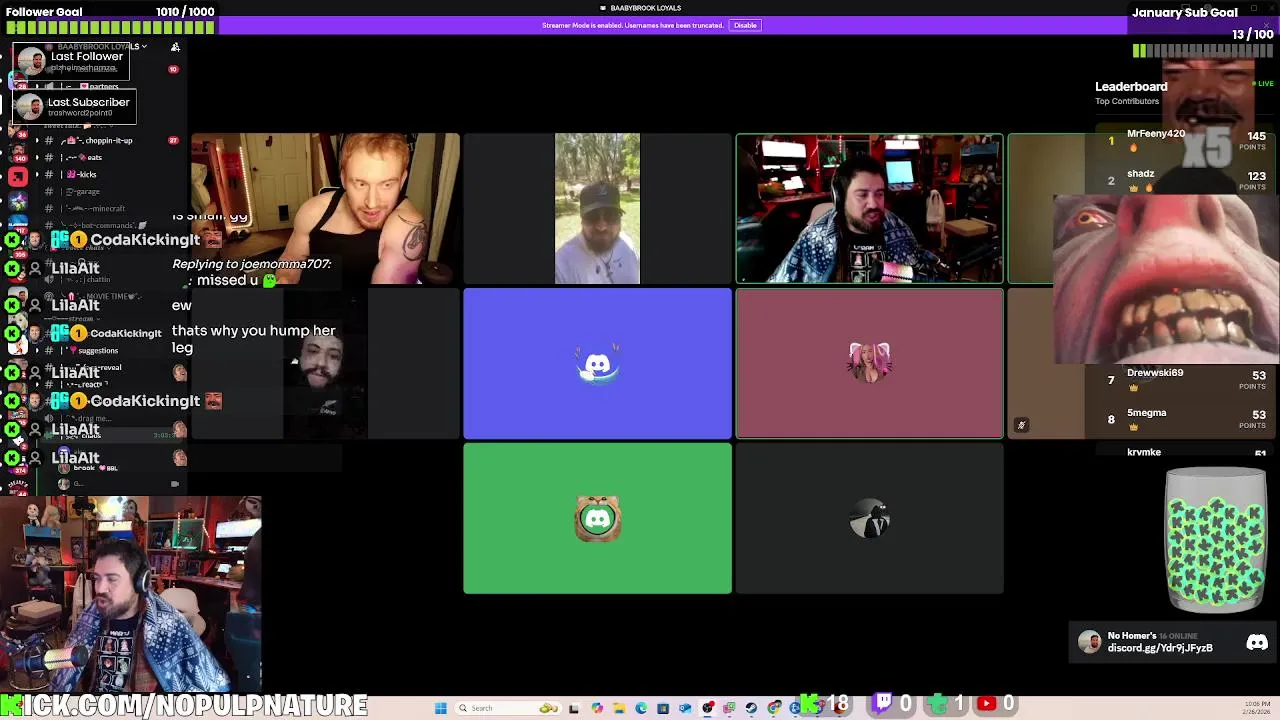Viewport: 1280px width, 720px height.
Task: Click MrFeeny420 on the leaderboard
Action: [1155, 134]
